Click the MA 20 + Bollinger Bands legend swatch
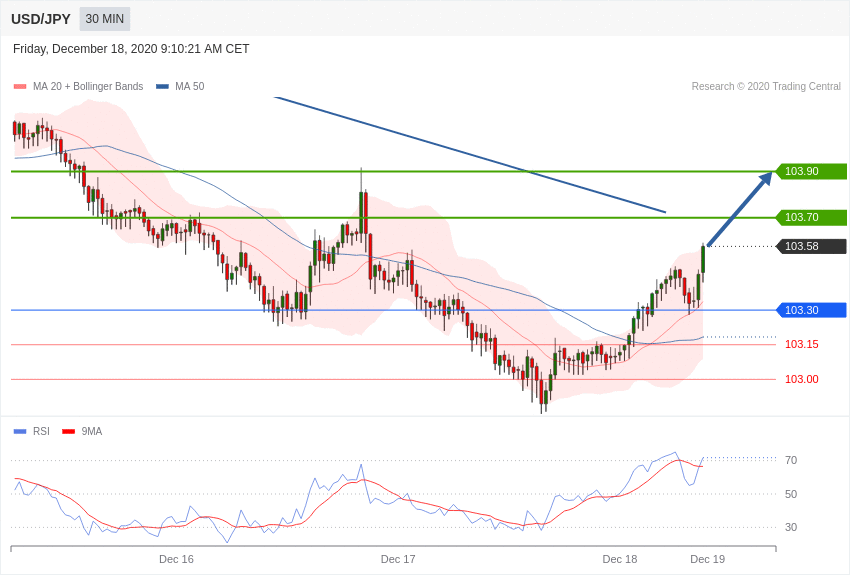This screenshot has height=576, width=850. click(20, 87)
